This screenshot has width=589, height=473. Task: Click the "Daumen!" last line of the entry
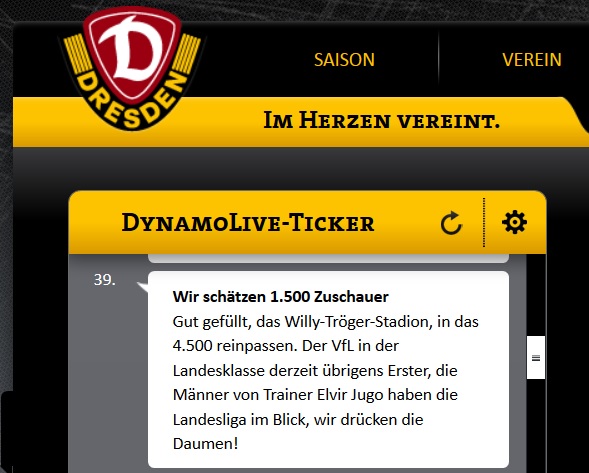point(205,444)
